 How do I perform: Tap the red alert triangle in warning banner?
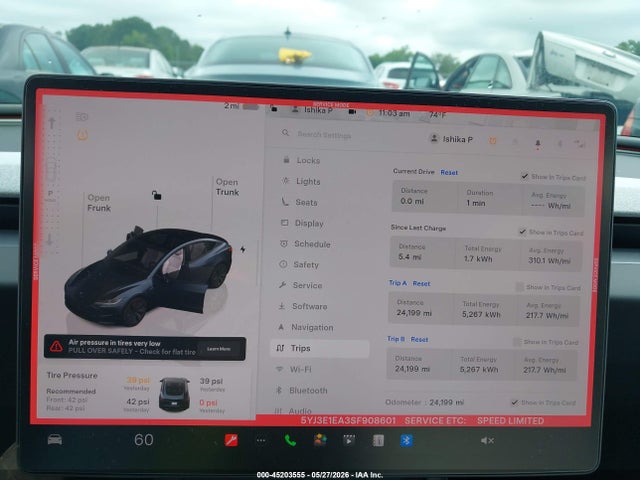[x=56, y=347]
